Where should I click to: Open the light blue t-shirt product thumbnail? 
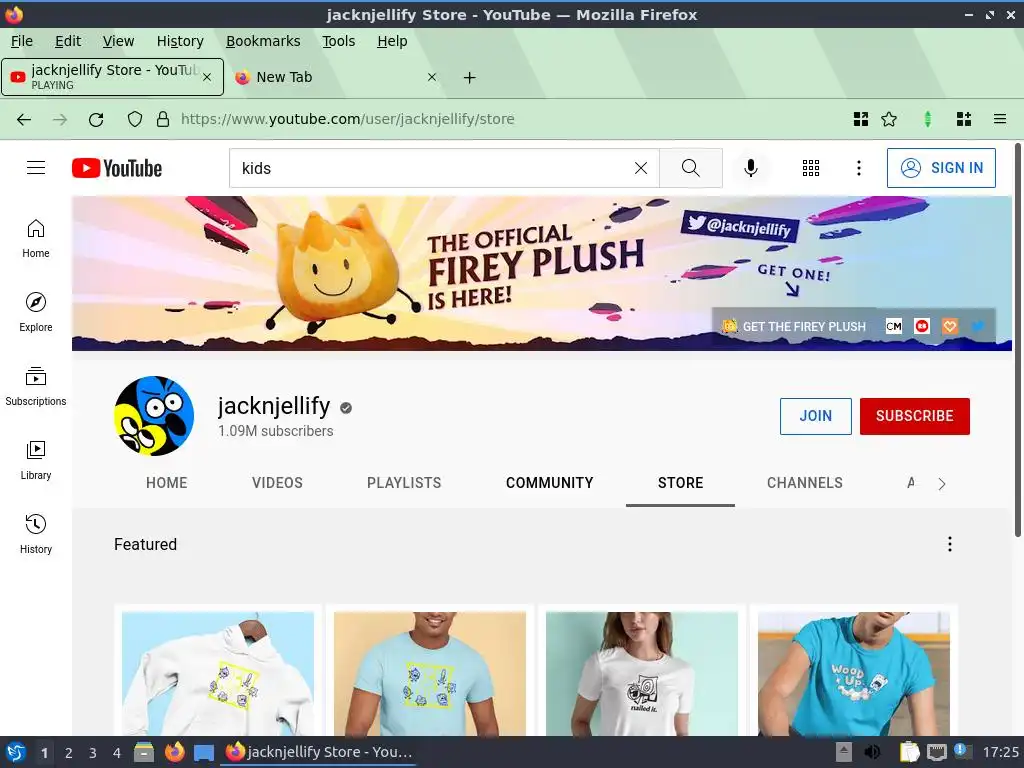click(x=430, y=673)
